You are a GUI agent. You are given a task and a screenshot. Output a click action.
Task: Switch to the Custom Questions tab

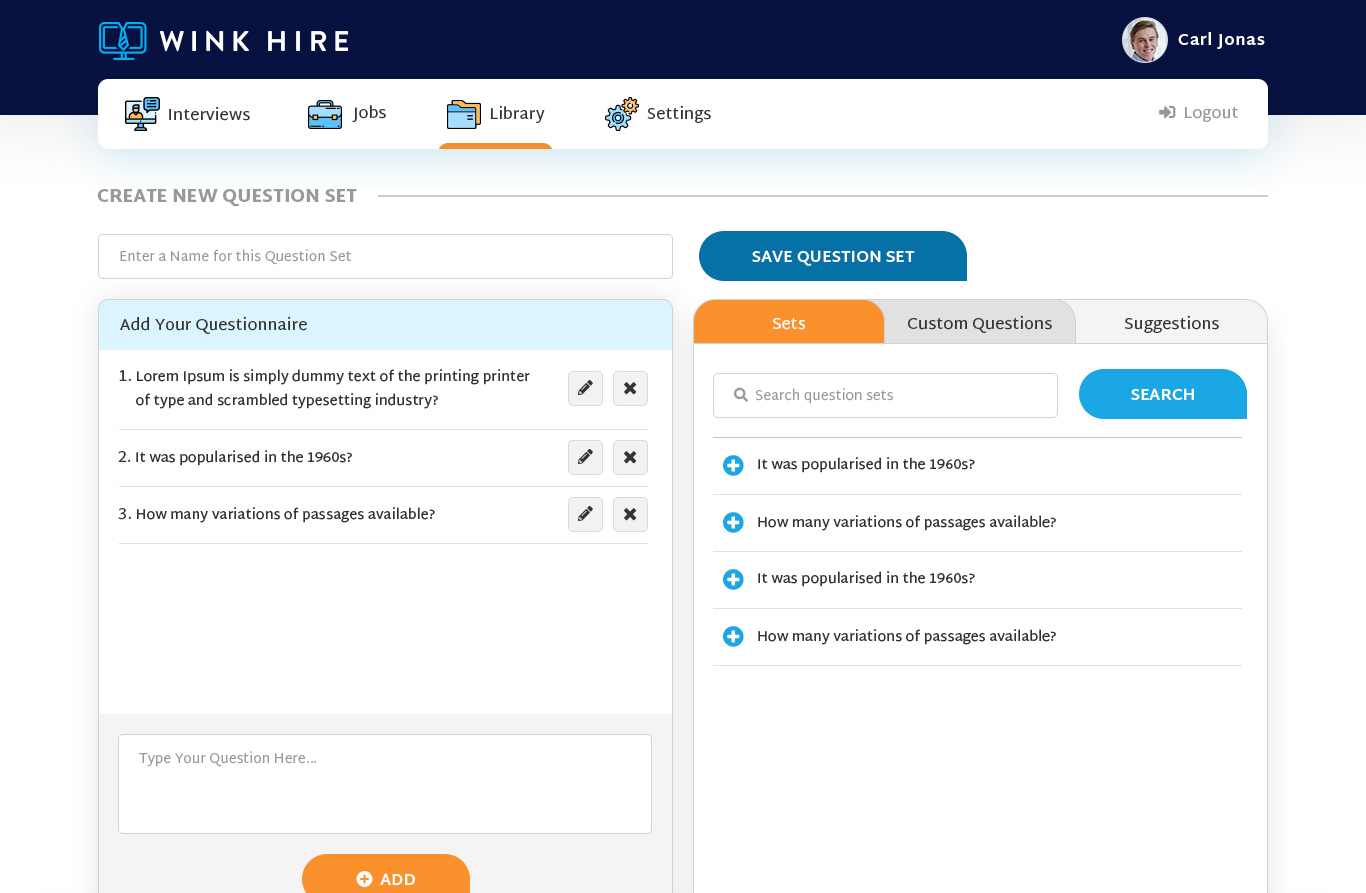click(x=979, y=323)
